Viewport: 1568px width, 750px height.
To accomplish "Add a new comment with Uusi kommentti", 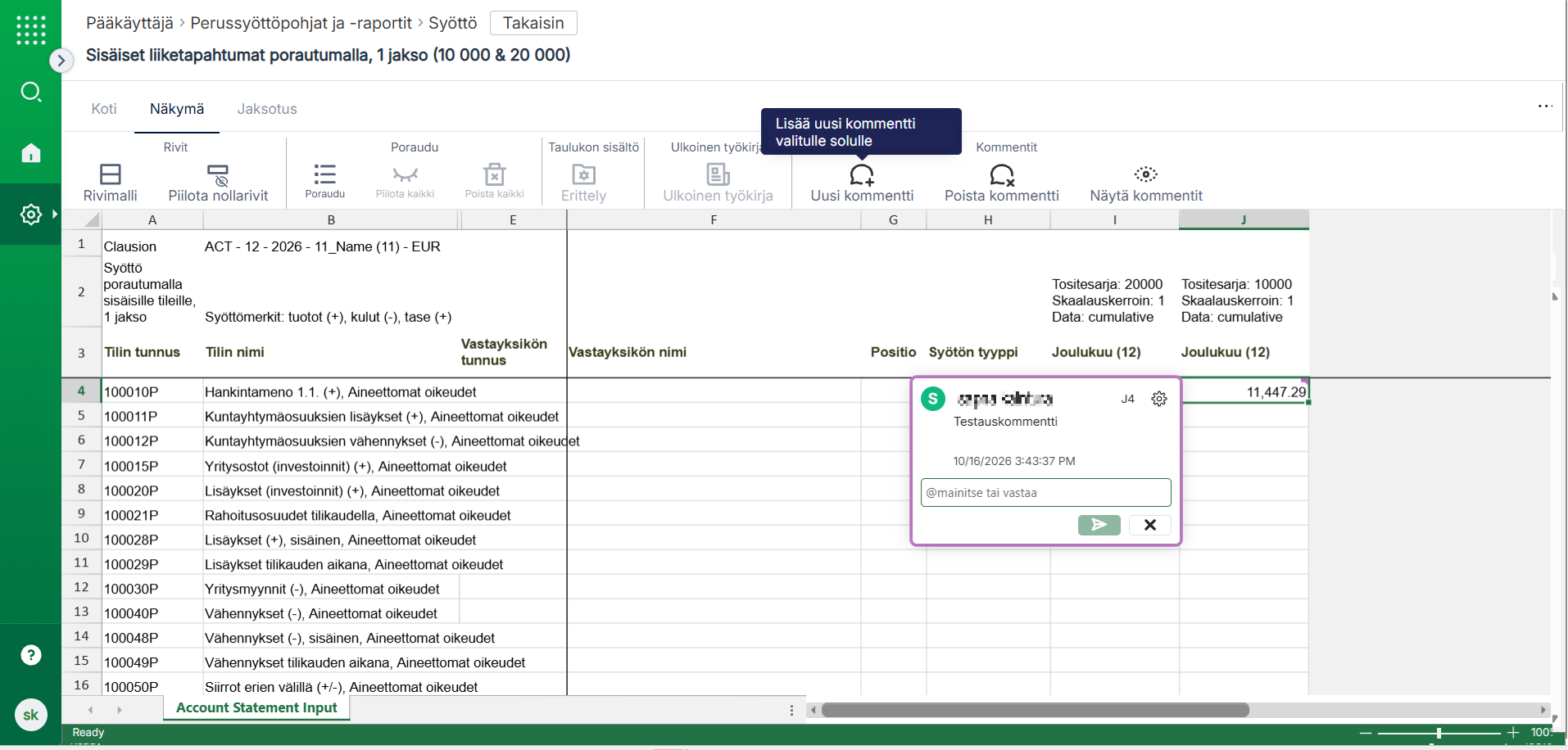I will point(862,183).
